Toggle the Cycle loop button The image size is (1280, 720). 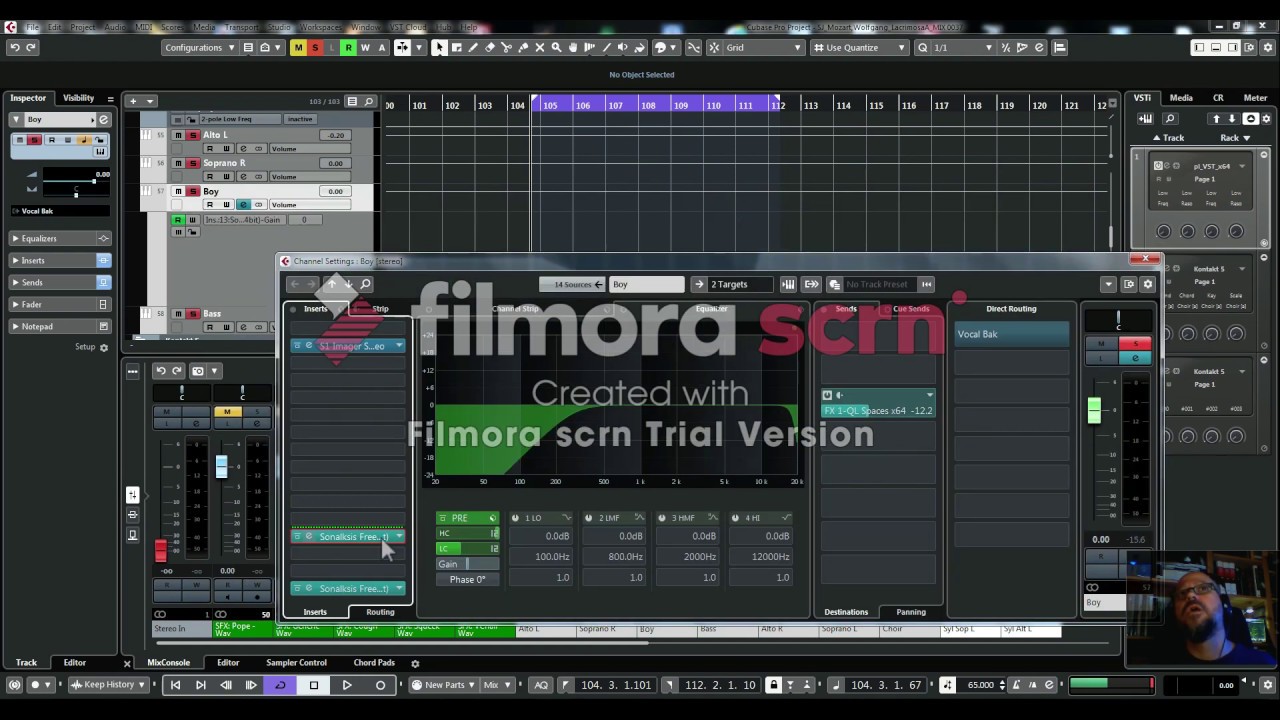tap(281, 685)
